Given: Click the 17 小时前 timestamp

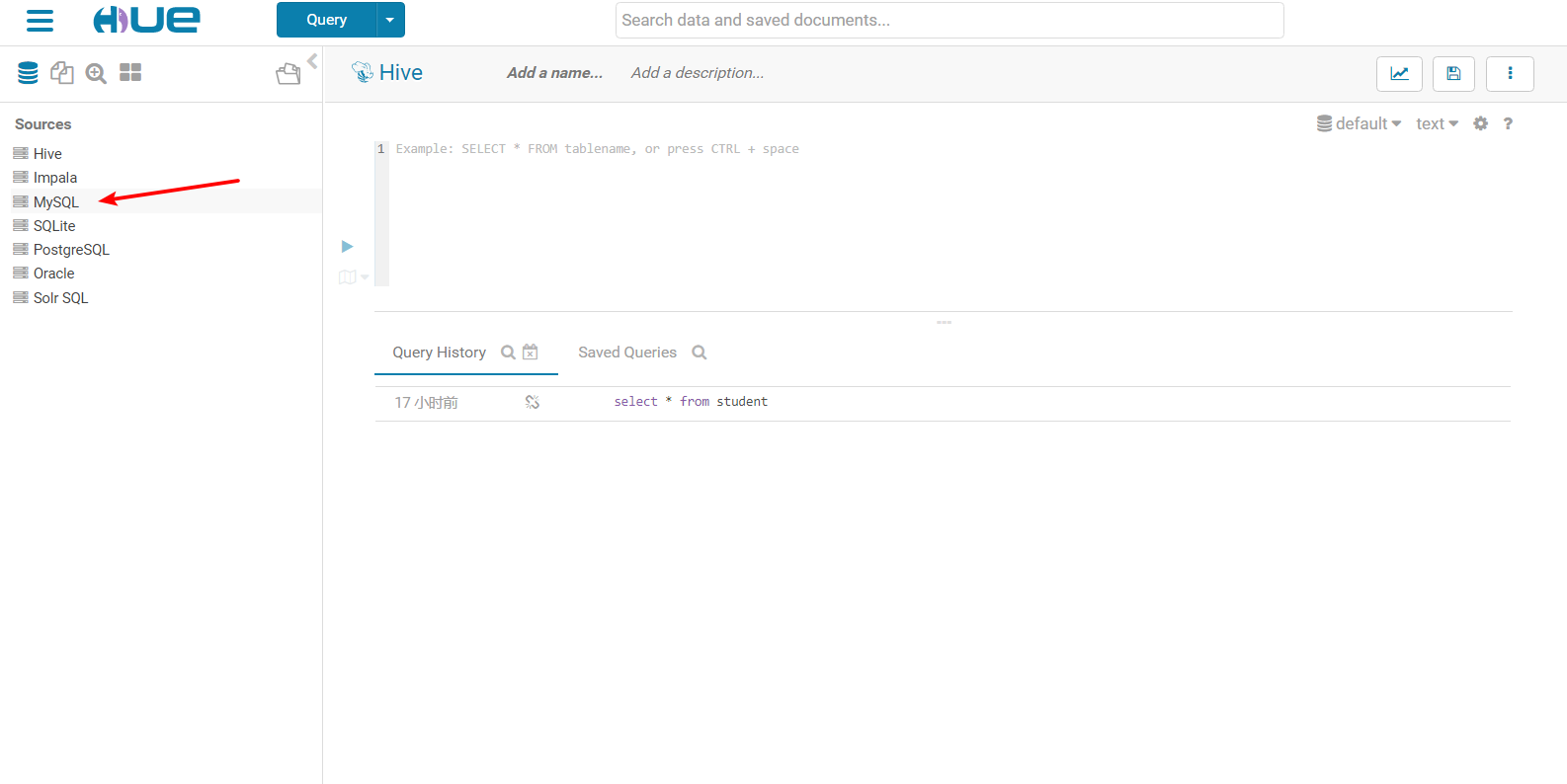Looking at the screenshot, I should click(426, 402).
